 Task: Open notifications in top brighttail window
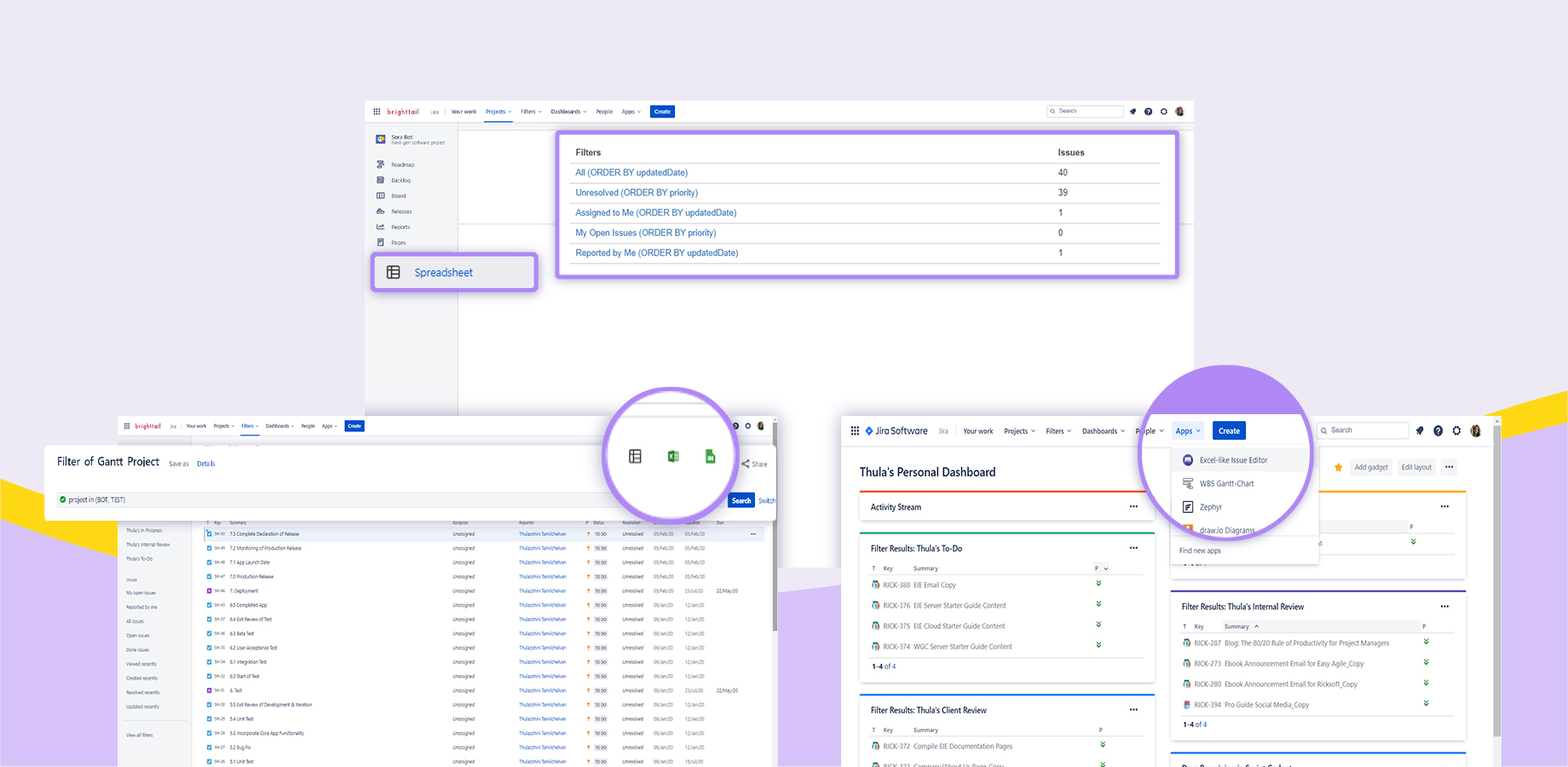1133,112
